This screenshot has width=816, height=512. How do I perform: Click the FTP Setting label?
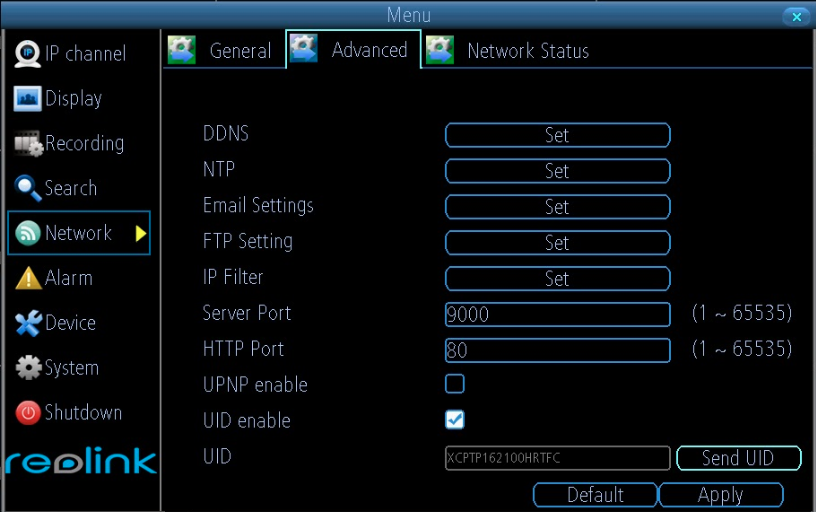tap(248, 241)
